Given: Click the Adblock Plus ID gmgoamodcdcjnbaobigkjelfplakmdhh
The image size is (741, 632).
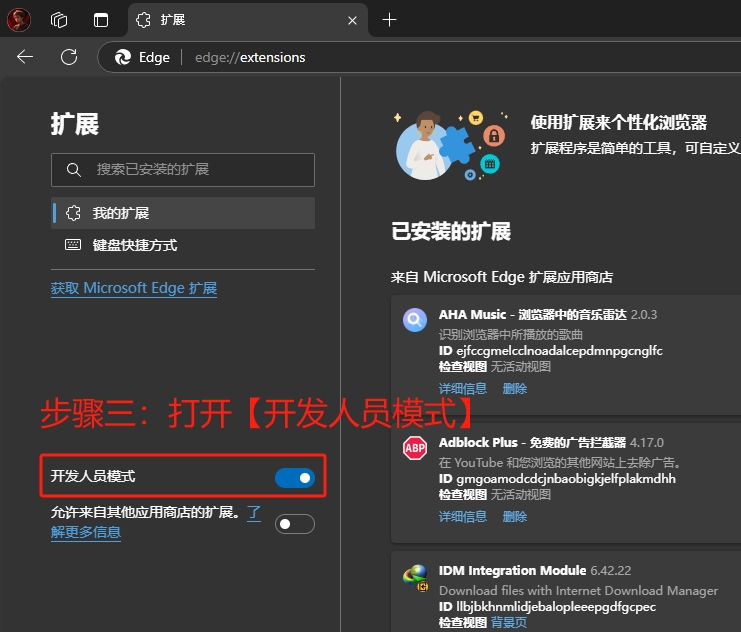Looking at the screenshot, I should [566, 479].
